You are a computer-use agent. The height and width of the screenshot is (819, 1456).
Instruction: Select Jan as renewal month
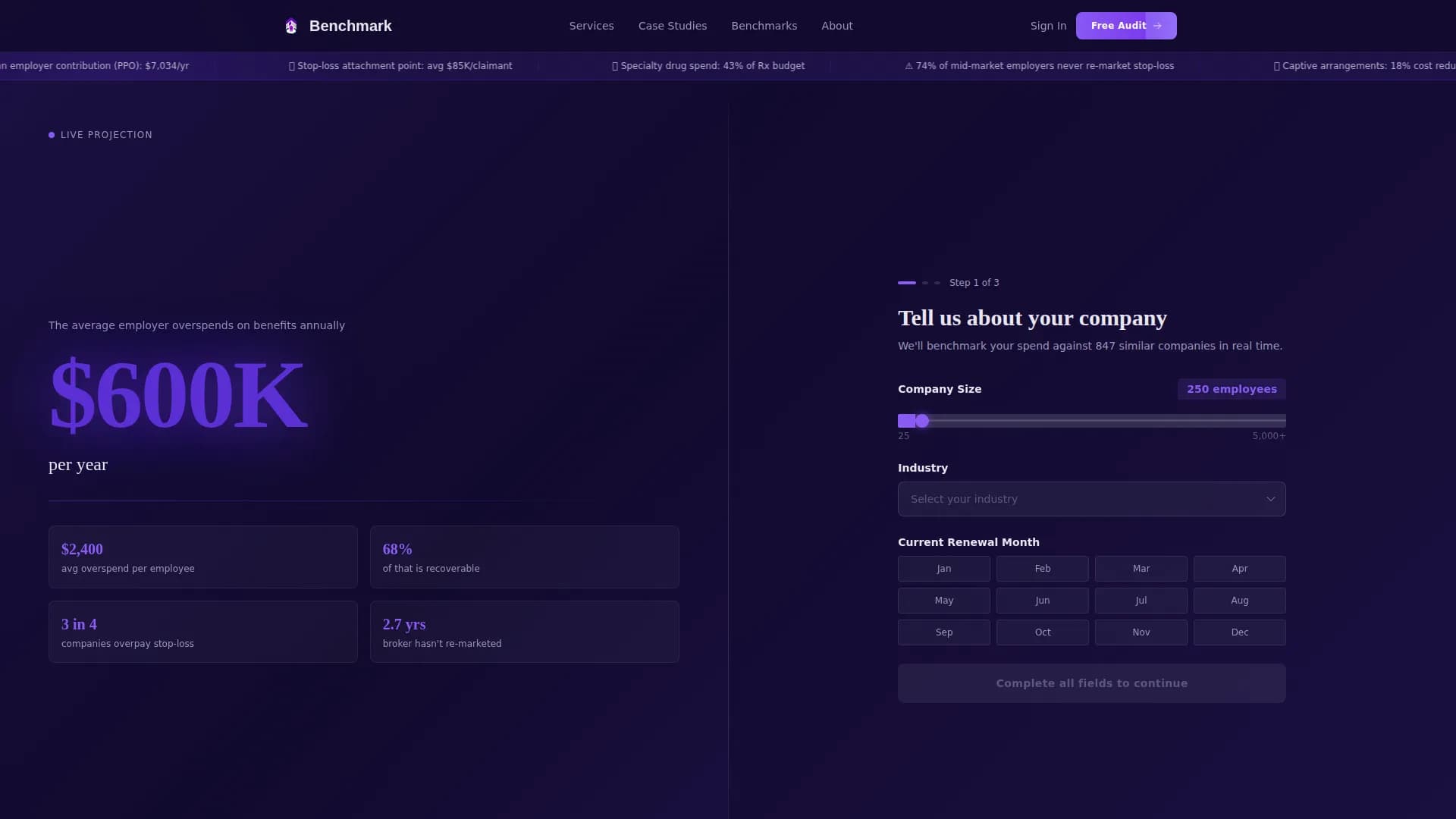943,568
